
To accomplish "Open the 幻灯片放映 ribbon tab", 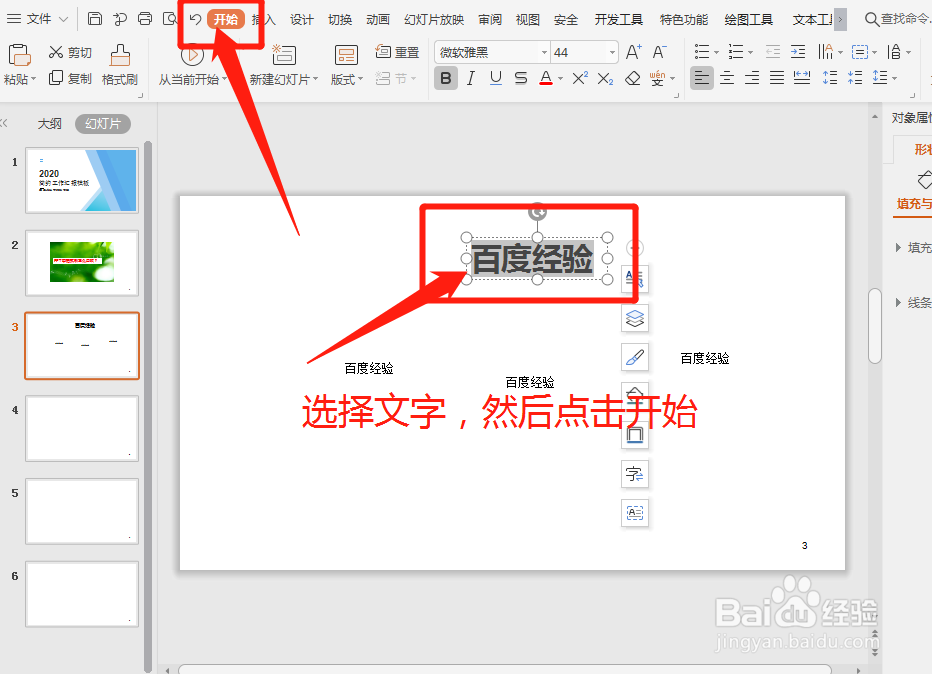I will tap(434, 20).
